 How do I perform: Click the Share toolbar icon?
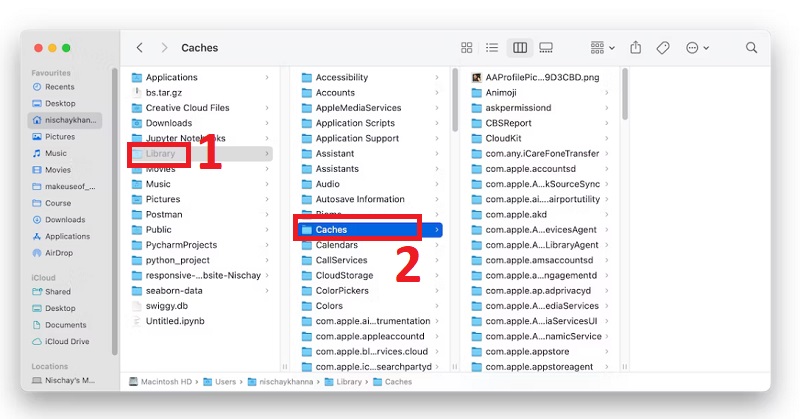635,48
